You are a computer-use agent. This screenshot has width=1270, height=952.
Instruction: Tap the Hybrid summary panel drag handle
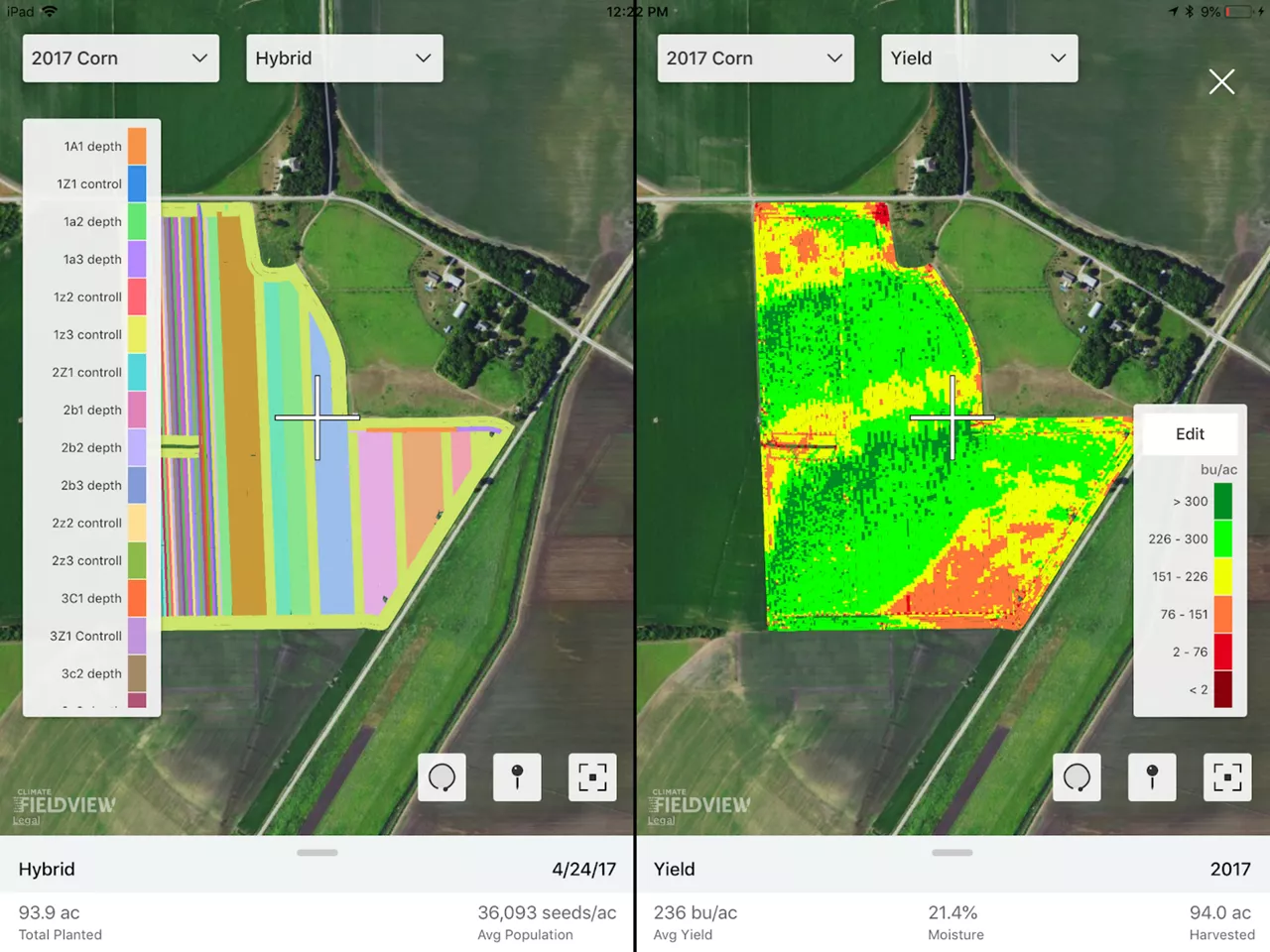pyautogui.click(x=317, y=852)
